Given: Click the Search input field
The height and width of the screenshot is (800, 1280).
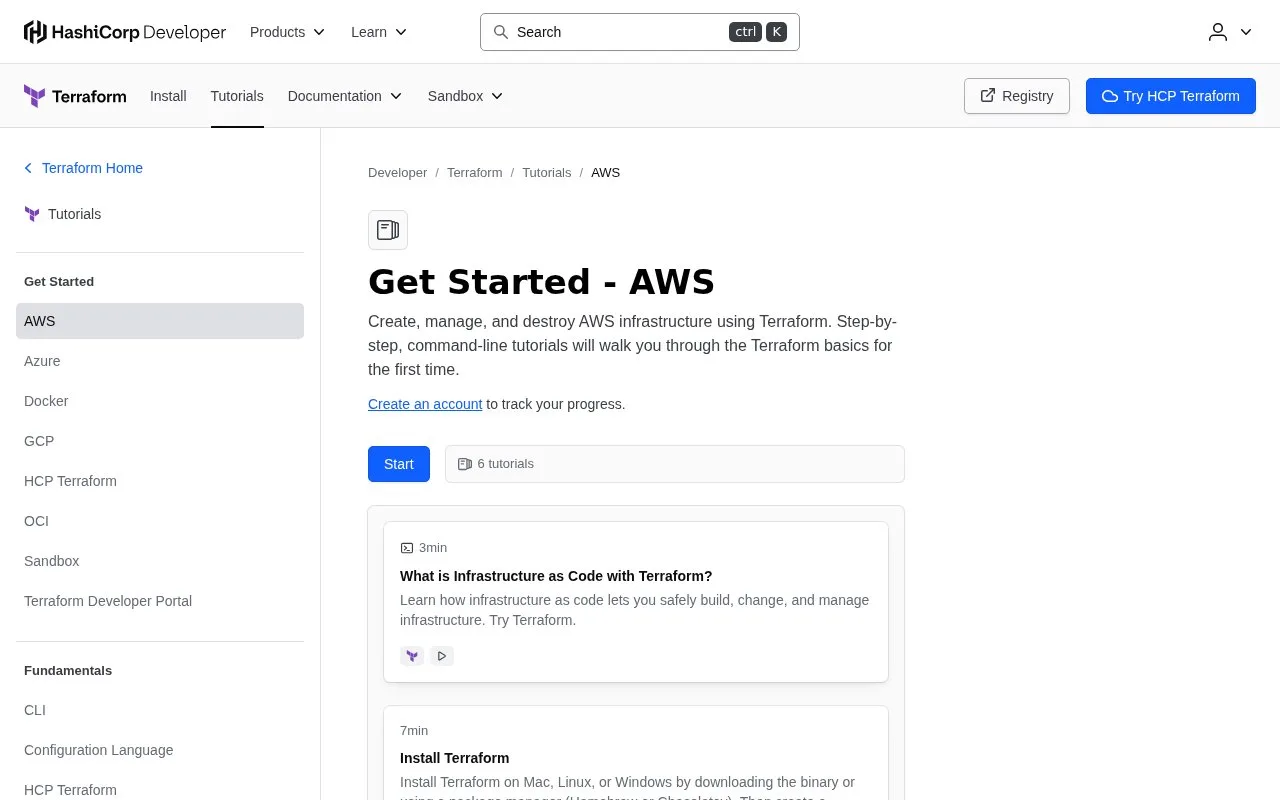Looking at the screenshot, I should pyautogui.click(x=640, y=32).
